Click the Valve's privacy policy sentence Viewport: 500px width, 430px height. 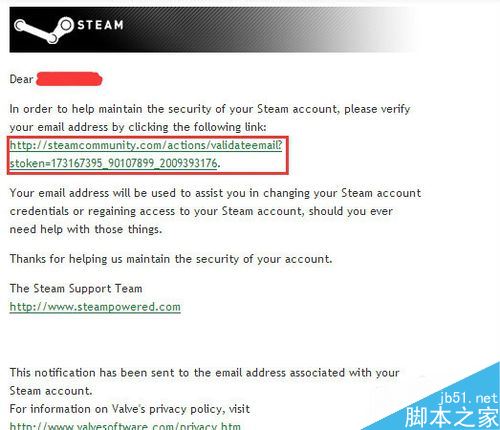[130, 409]
